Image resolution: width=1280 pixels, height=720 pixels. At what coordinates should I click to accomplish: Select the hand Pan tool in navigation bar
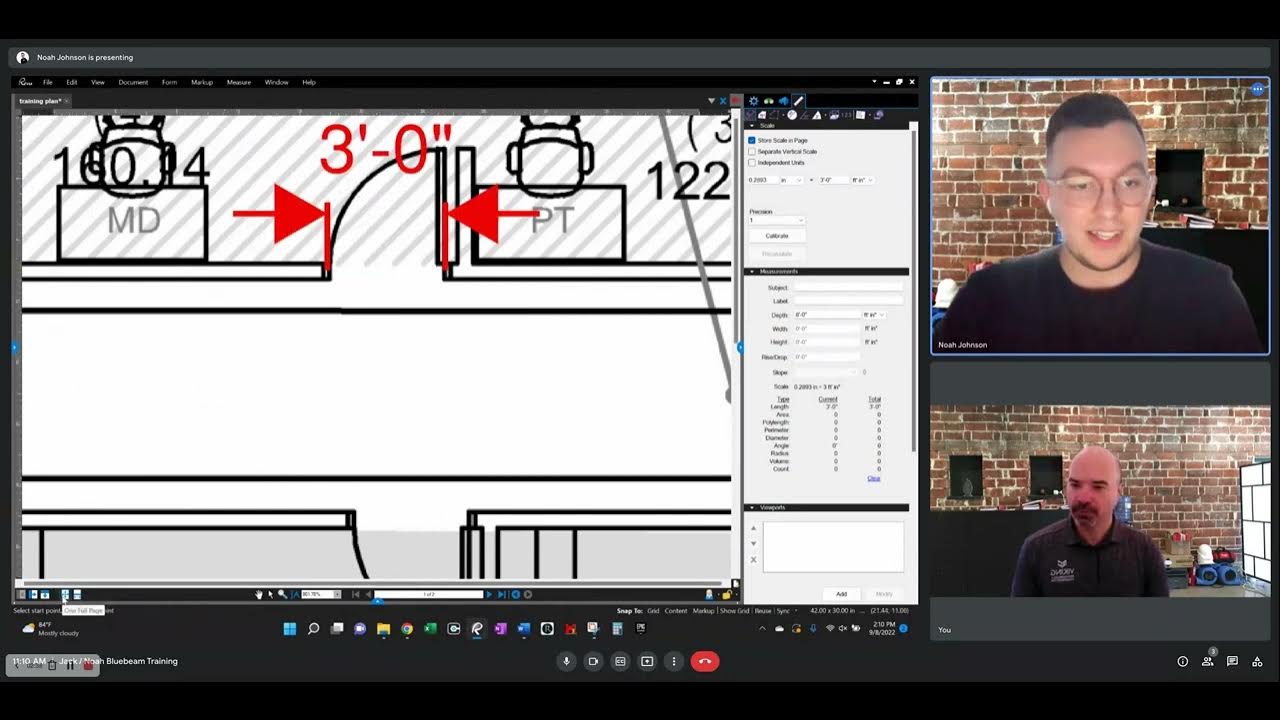(x=259, y=594)
